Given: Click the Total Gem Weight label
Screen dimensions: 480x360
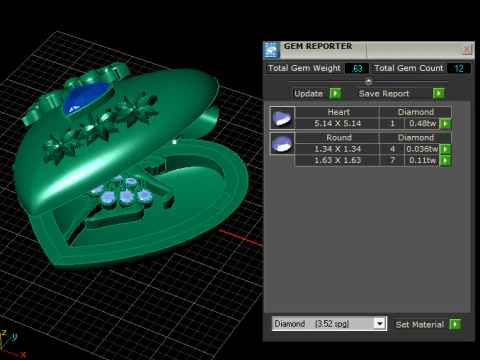Looking at the screenshot, I should click(x=304, y=68).
